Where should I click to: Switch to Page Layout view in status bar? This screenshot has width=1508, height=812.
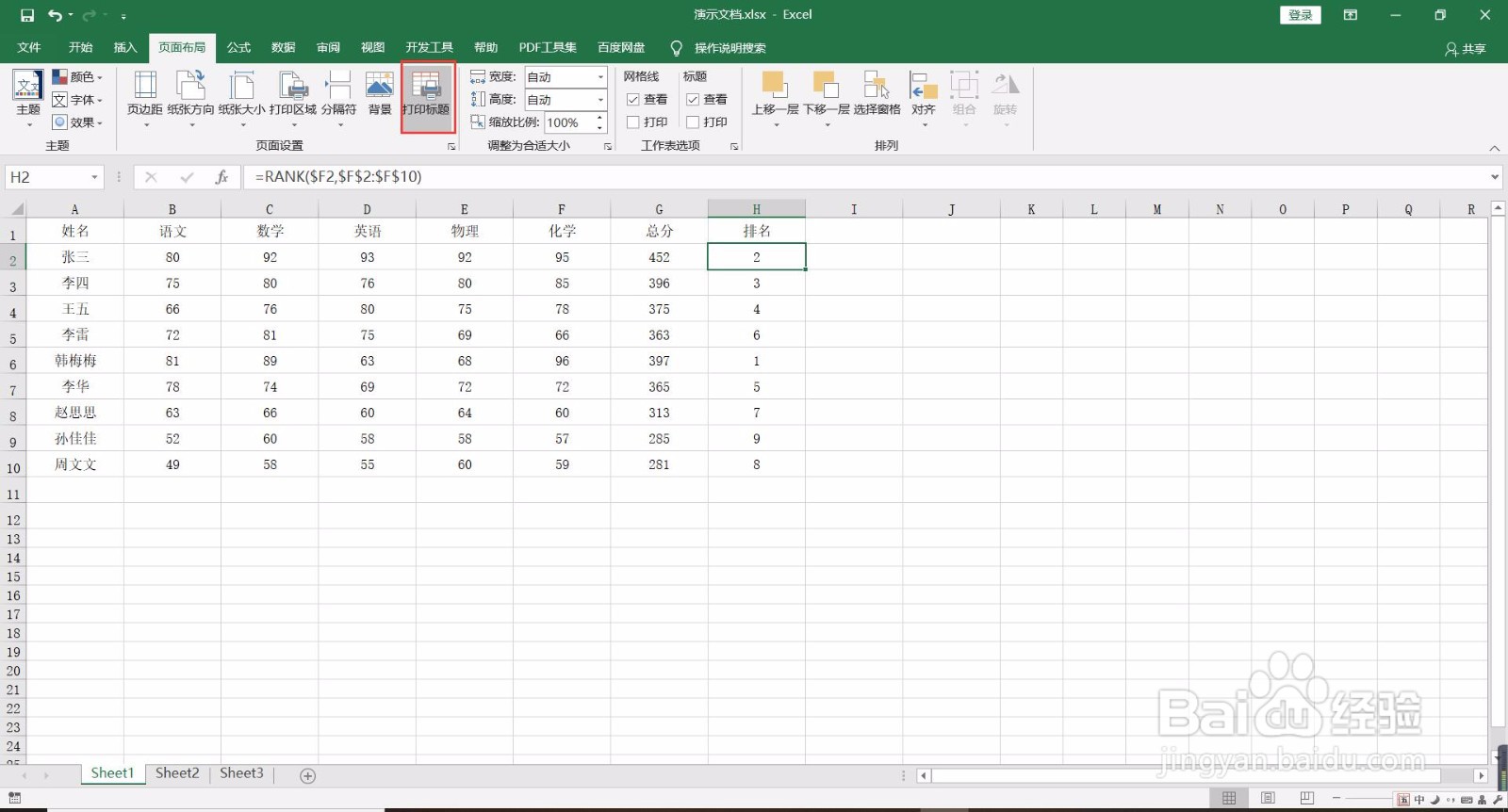click(x=1268, y=799)
